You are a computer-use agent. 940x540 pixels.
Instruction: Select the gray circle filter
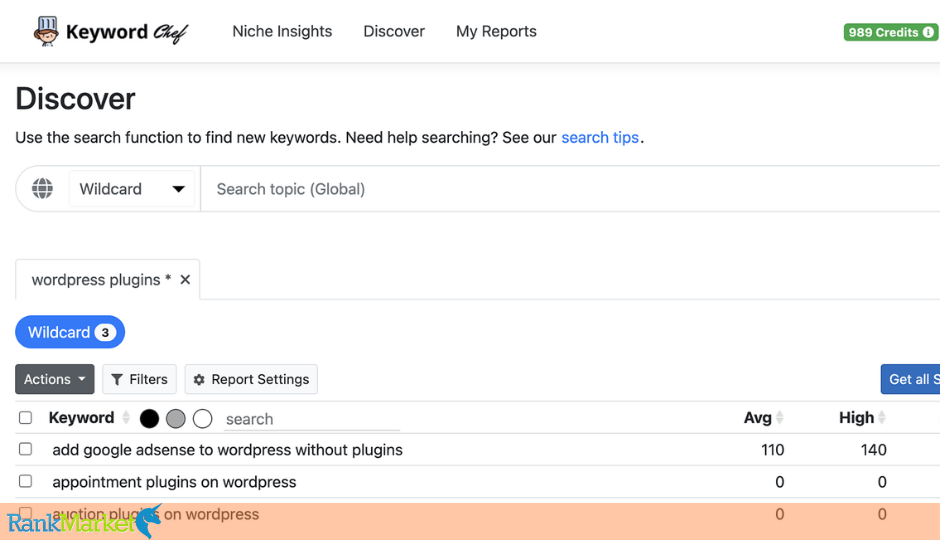[176, 418]
